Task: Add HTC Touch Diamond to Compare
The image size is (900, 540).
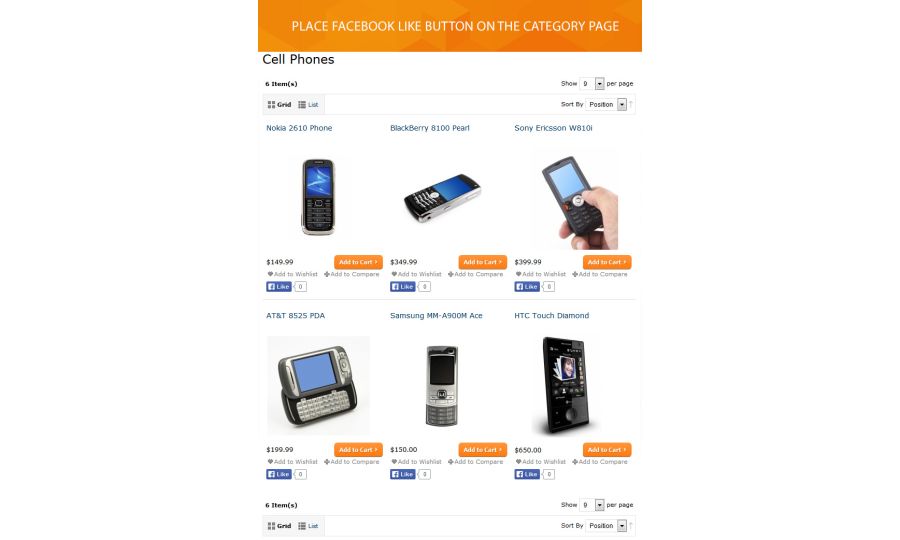Action: (600, 461)
